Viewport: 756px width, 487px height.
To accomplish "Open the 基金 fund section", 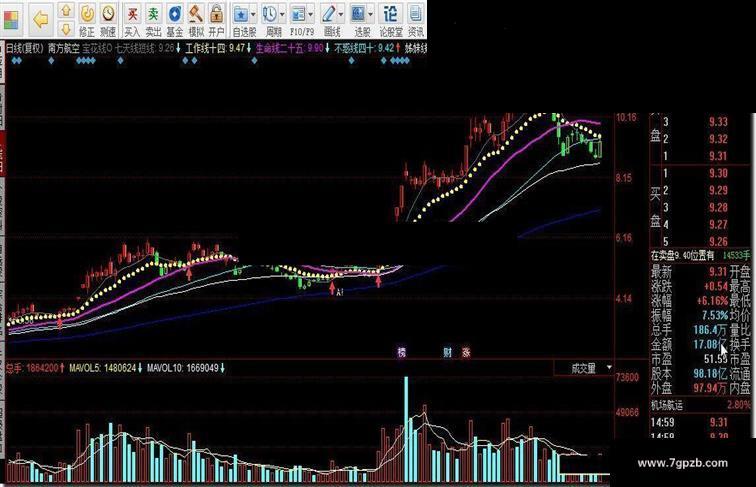I will [x=175, y=20].
